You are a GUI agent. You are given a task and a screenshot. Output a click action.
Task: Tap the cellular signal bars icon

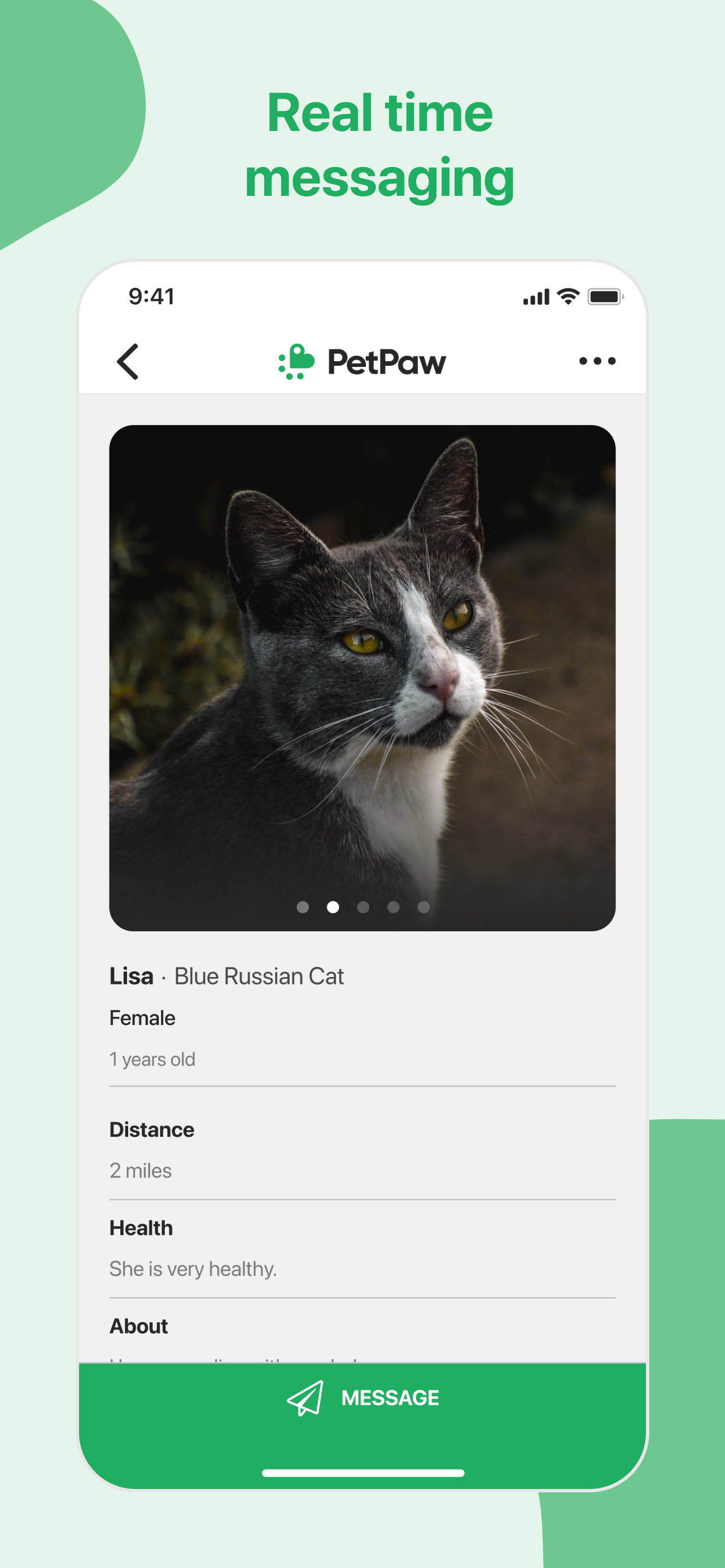coord(536,297)
